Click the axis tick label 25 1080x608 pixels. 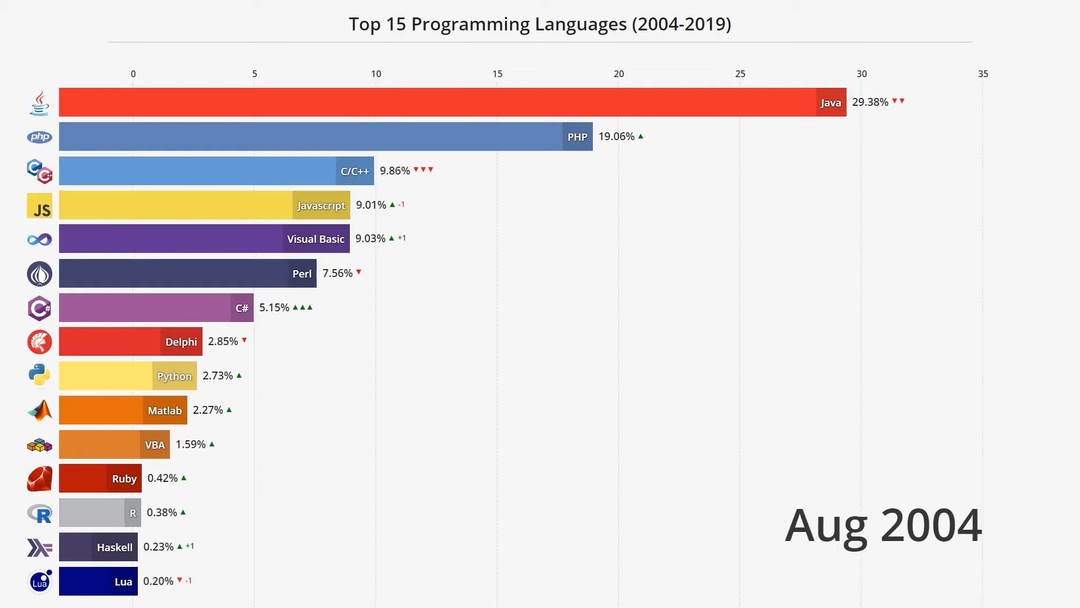point(740,74)
